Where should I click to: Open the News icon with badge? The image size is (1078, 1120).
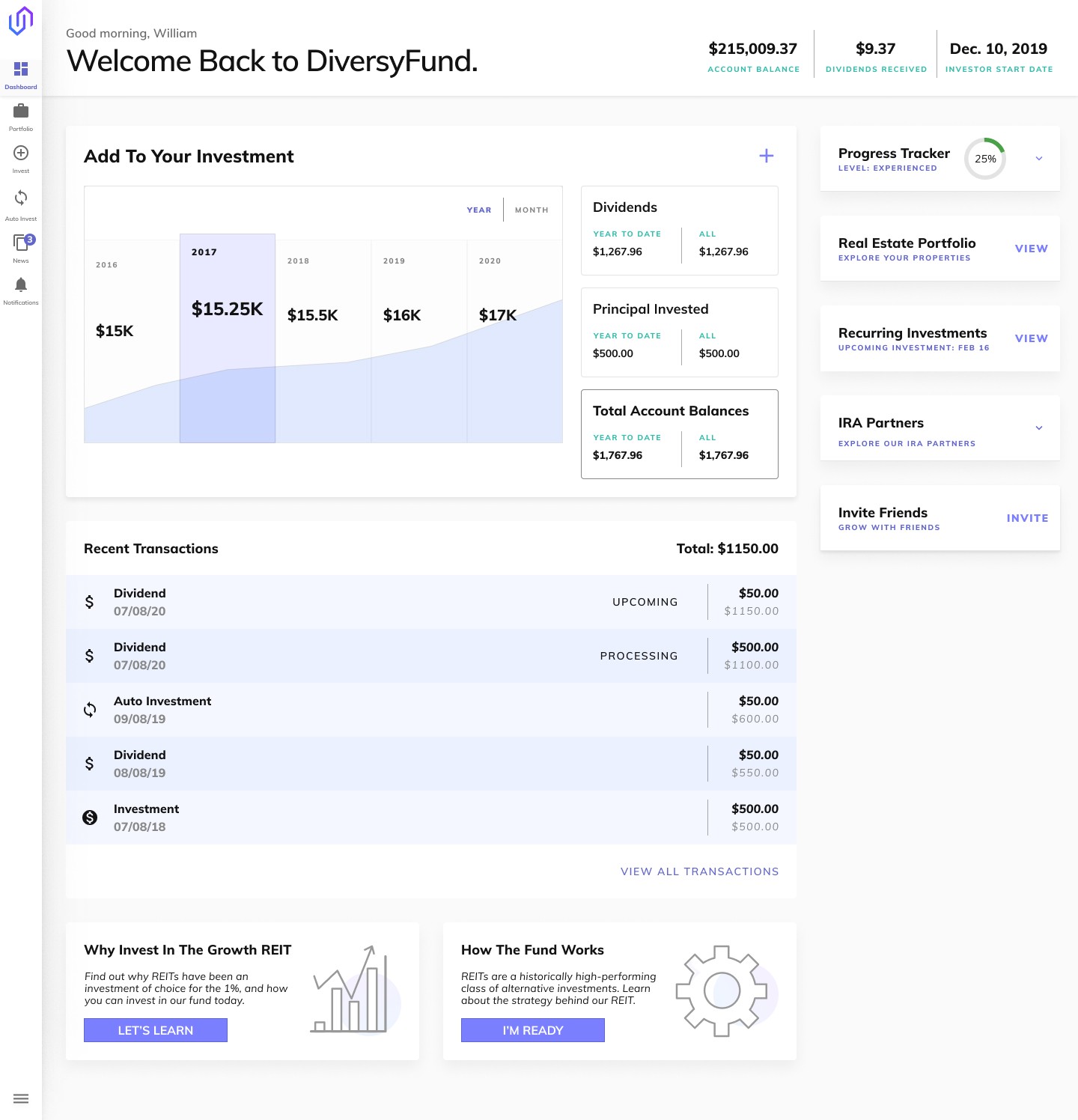23,242
